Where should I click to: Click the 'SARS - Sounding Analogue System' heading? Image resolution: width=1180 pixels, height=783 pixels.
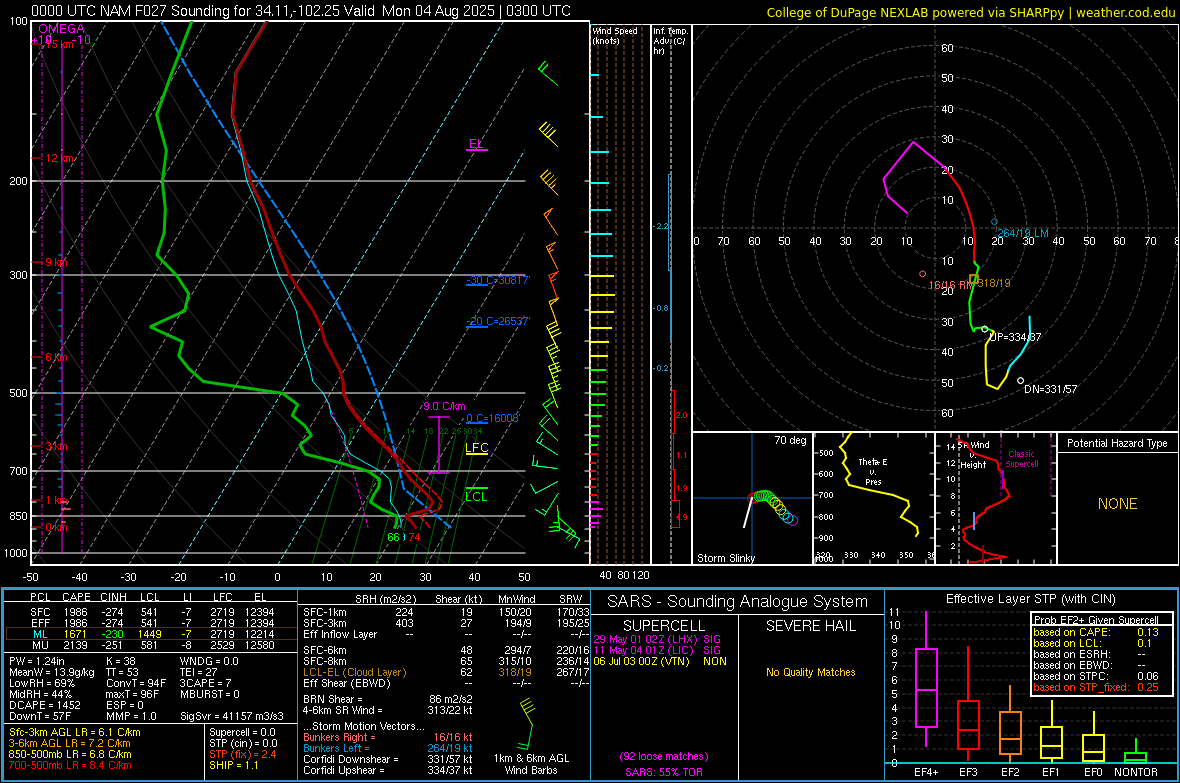(737, 602)
